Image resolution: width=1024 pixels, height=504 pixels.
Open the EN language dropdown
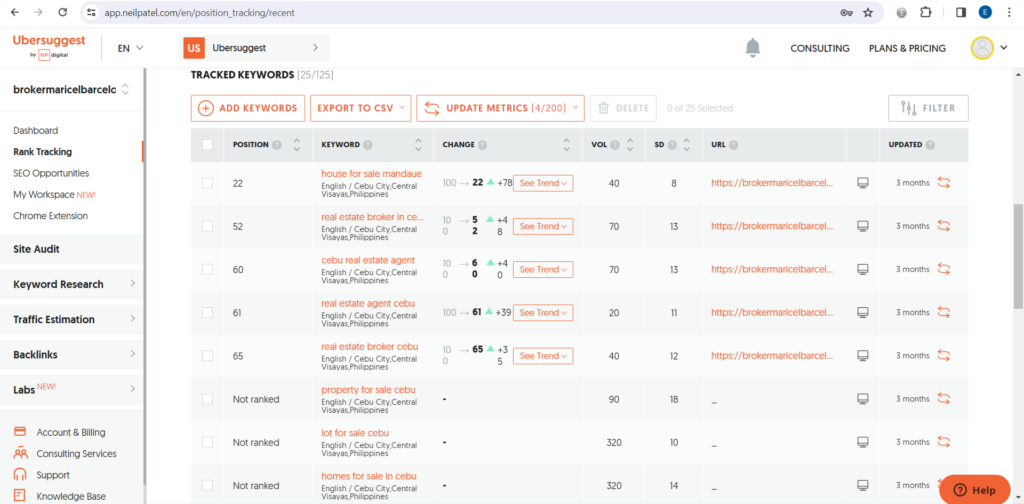(131, 48)
